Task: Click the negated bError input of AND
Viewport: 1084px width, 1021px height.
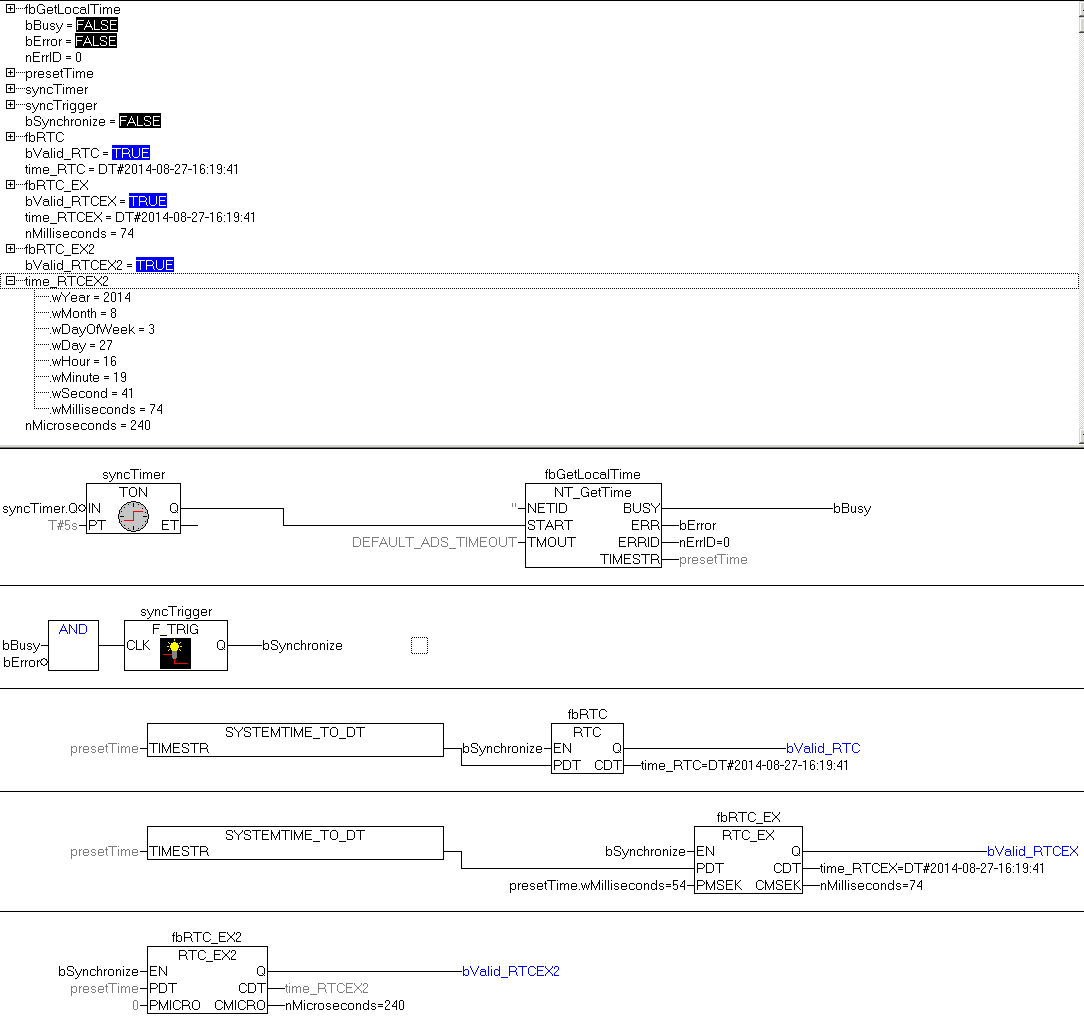Action: coord(21,662)
